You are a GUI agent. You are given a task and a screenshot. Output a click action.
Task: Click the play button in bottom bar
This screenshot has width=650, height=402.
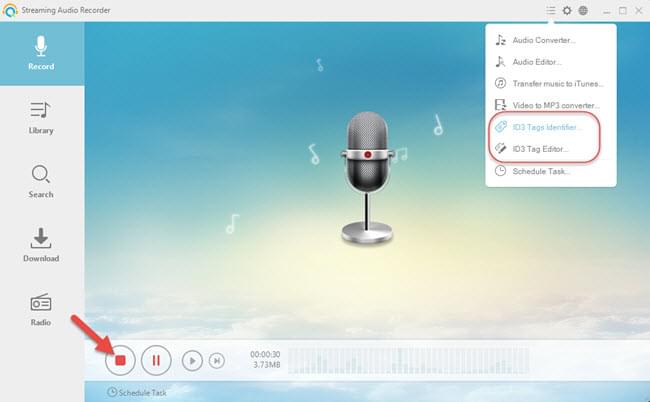pos(192,361)
